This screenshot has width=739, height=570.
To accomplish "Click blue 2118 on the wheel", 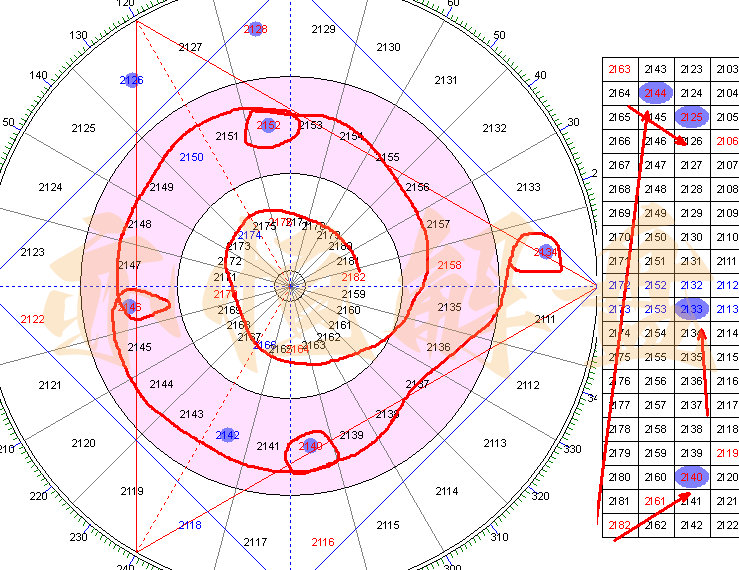I will point(190,525).
